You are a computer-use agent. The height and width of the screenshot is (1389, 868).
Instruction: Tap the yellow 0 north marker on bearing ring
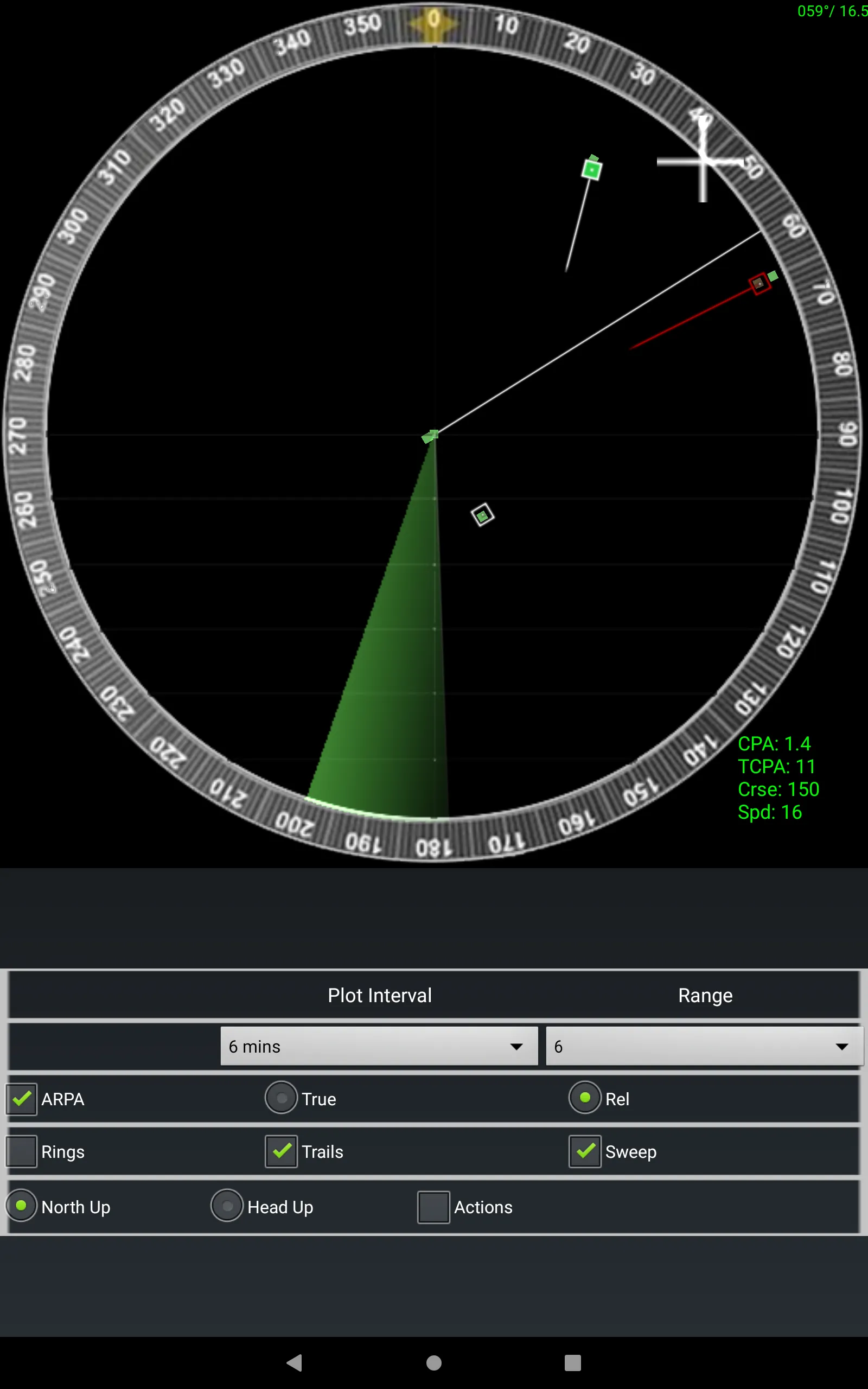click(433, 23)
